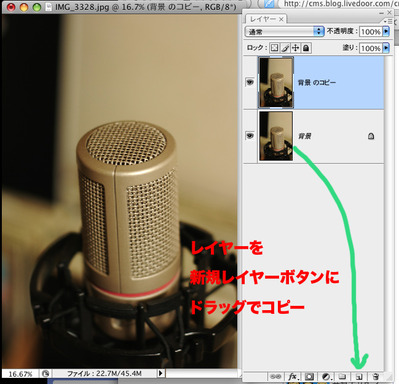Create a new layer group
This screenshot has width=399, height=384.
[342, 377]
